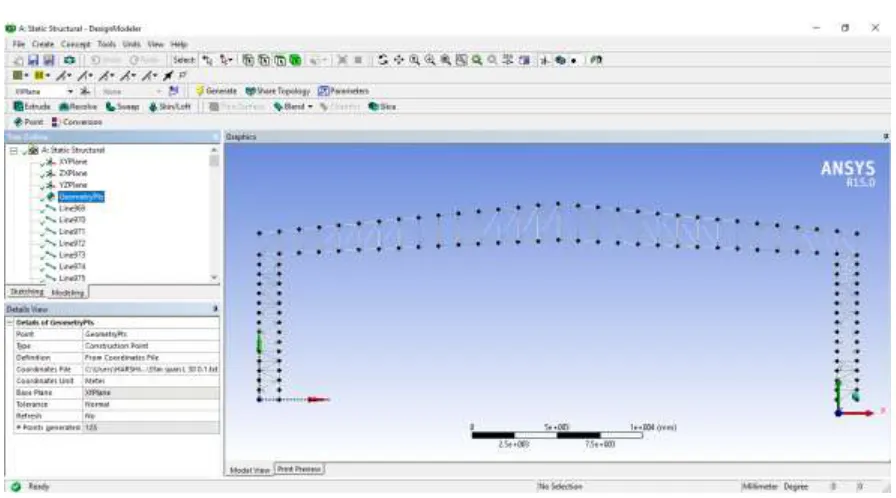Switch to the Model View tab
896x498 pixels.
[250, 470]
